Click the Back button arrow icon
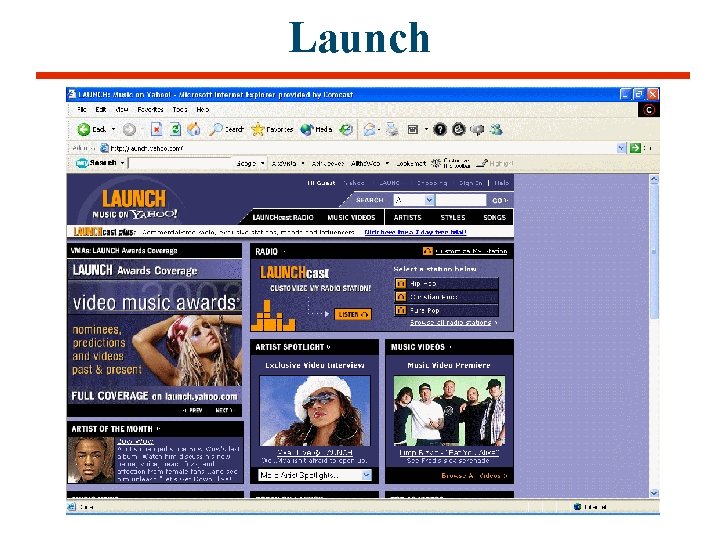 (x=84, y=129)
